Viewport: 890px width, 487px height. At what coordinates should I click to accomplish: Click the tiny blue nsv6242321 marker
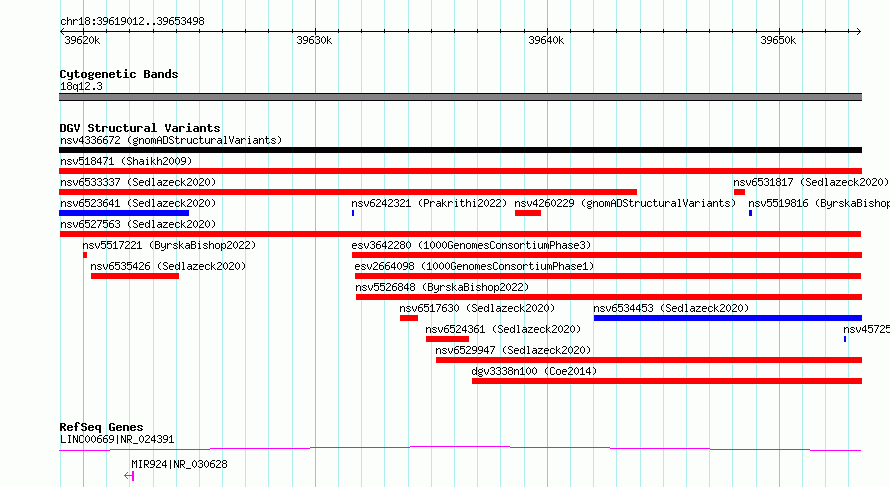pyautogui.click(x=353, y=213)
